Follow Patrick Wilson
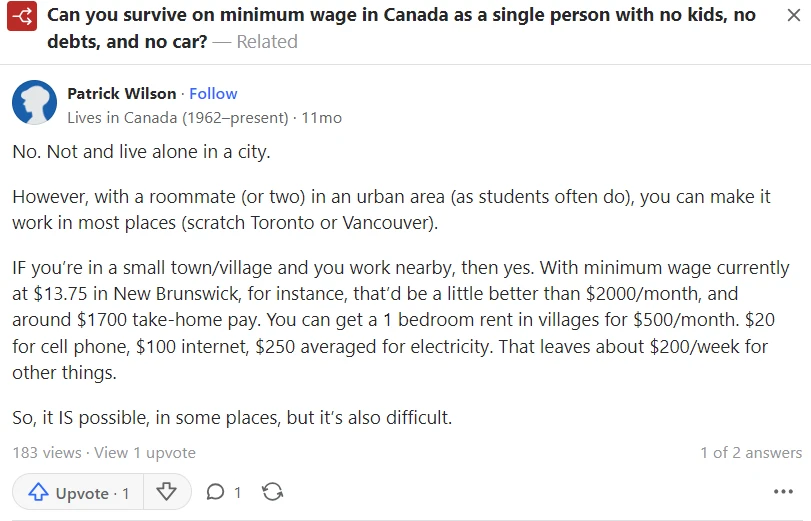811x521 pixels. coord(213,94)
